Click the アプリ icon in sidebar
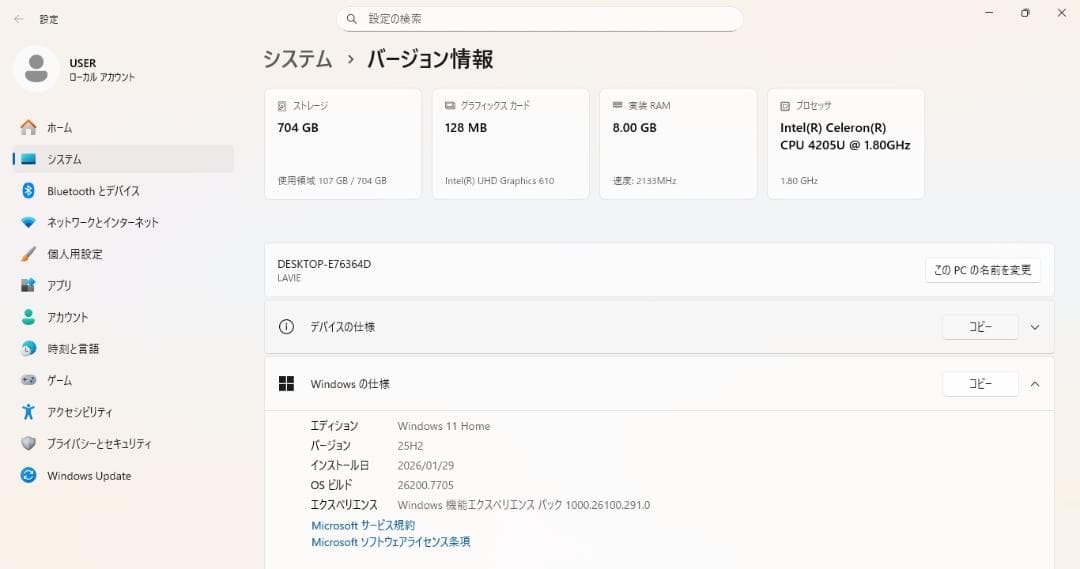The height and width of the screenshot is (569, 1080). 28,285
